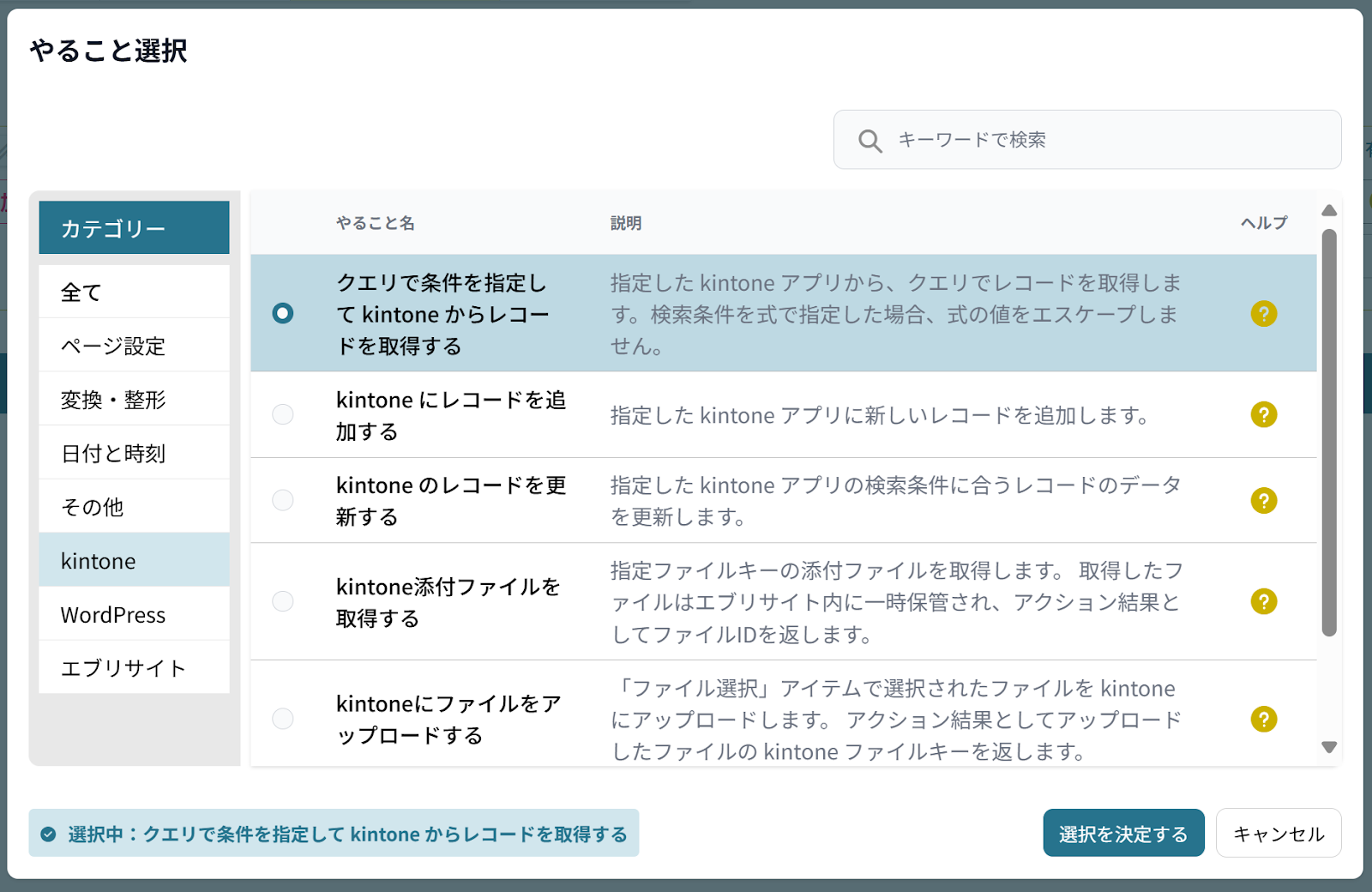
Task: Choose the ページ設定 category
Action: point(134,346)
